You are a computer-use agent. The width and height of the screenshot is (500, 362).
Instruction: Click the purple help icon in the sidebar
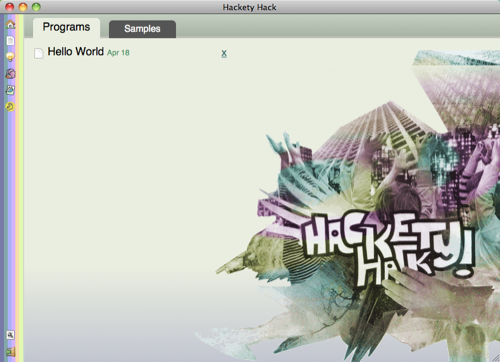[11, 73]
